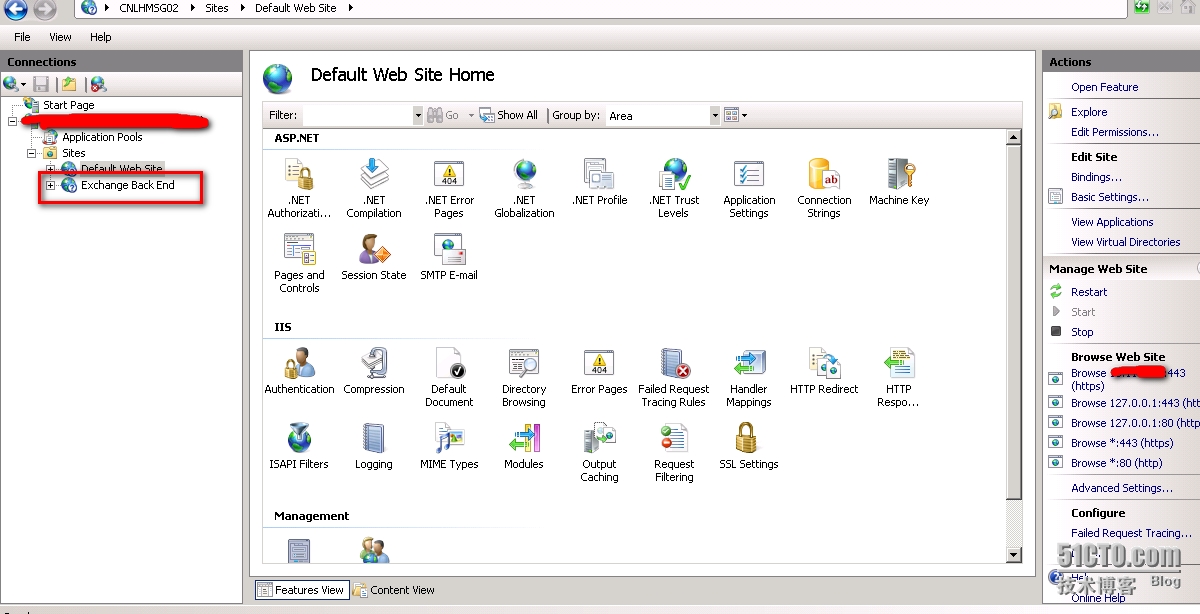Image resolution: width=1200 pixels, height=614 pixels.
Task: Click Explore in Actions pane
Action: [1089, 112]
